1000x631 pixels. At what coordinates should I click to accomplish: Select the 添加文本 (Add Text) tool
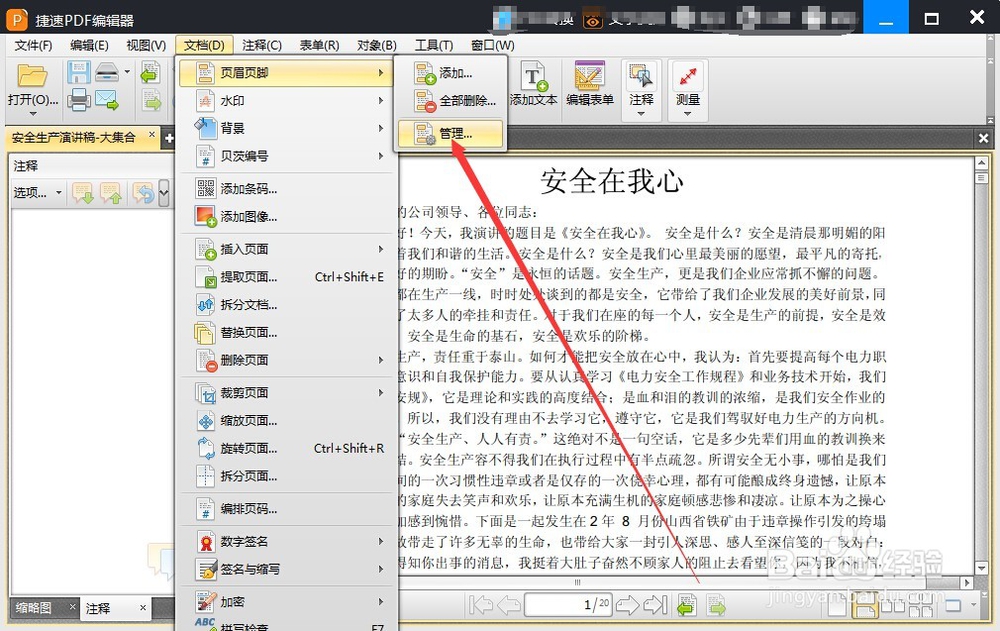(533, 82)
